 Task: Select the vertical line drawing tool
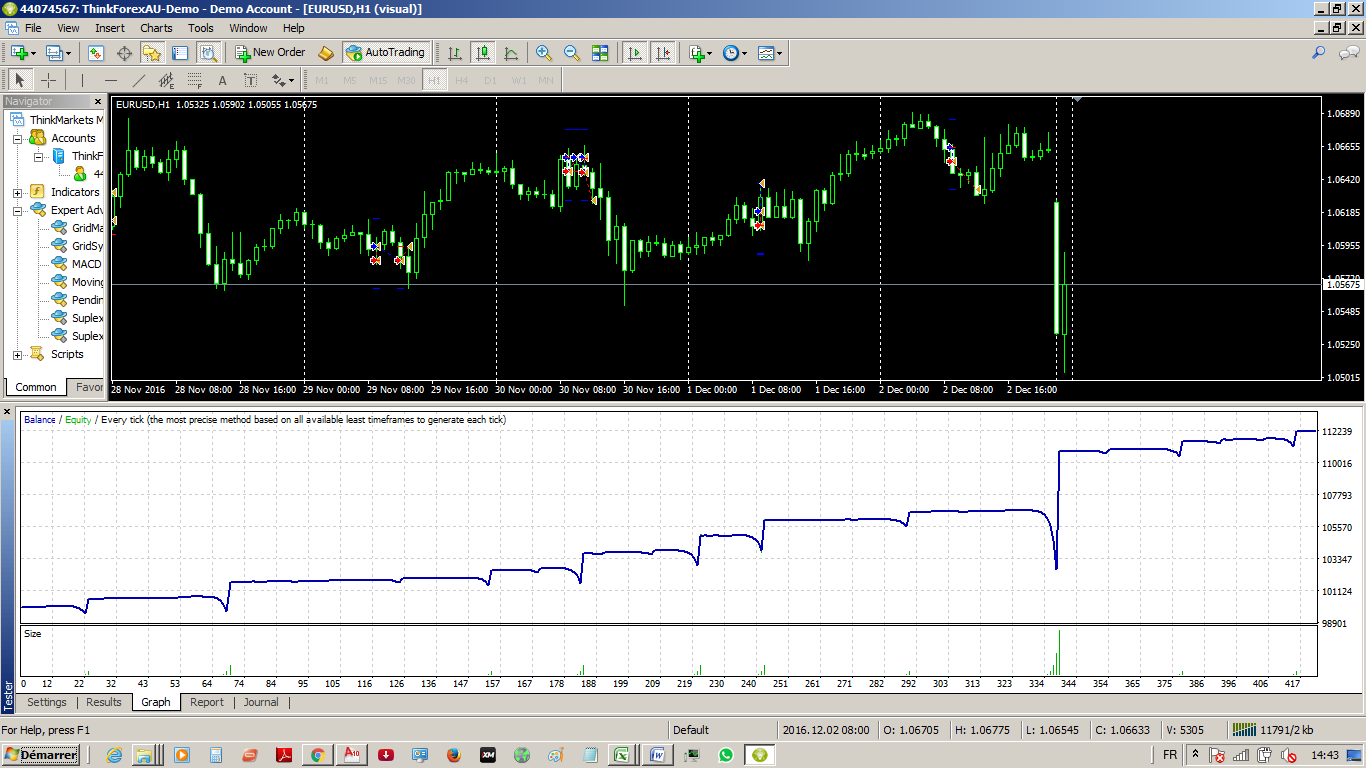[83, 80]
